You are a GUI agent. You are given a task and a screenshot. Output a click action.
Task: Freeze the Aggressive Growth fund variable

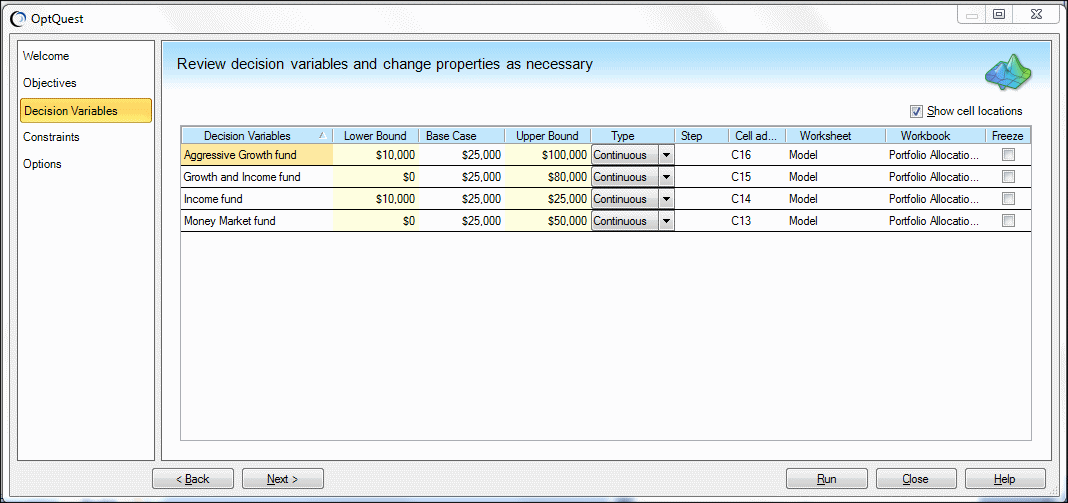click(1008, 155)
